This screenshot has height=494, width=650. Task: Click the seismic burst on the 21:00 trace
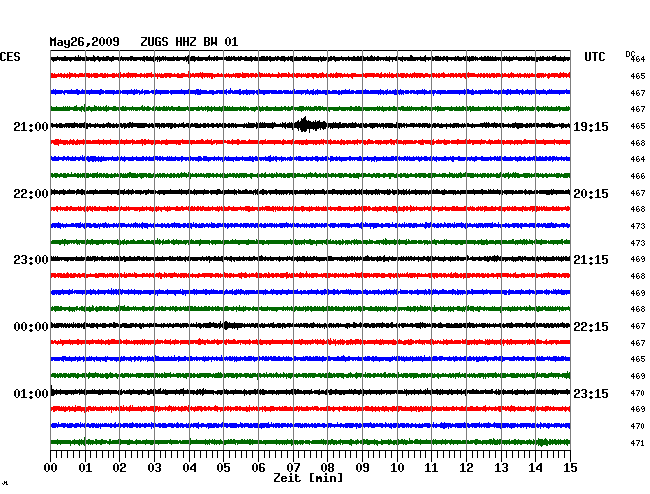point(309,125)
